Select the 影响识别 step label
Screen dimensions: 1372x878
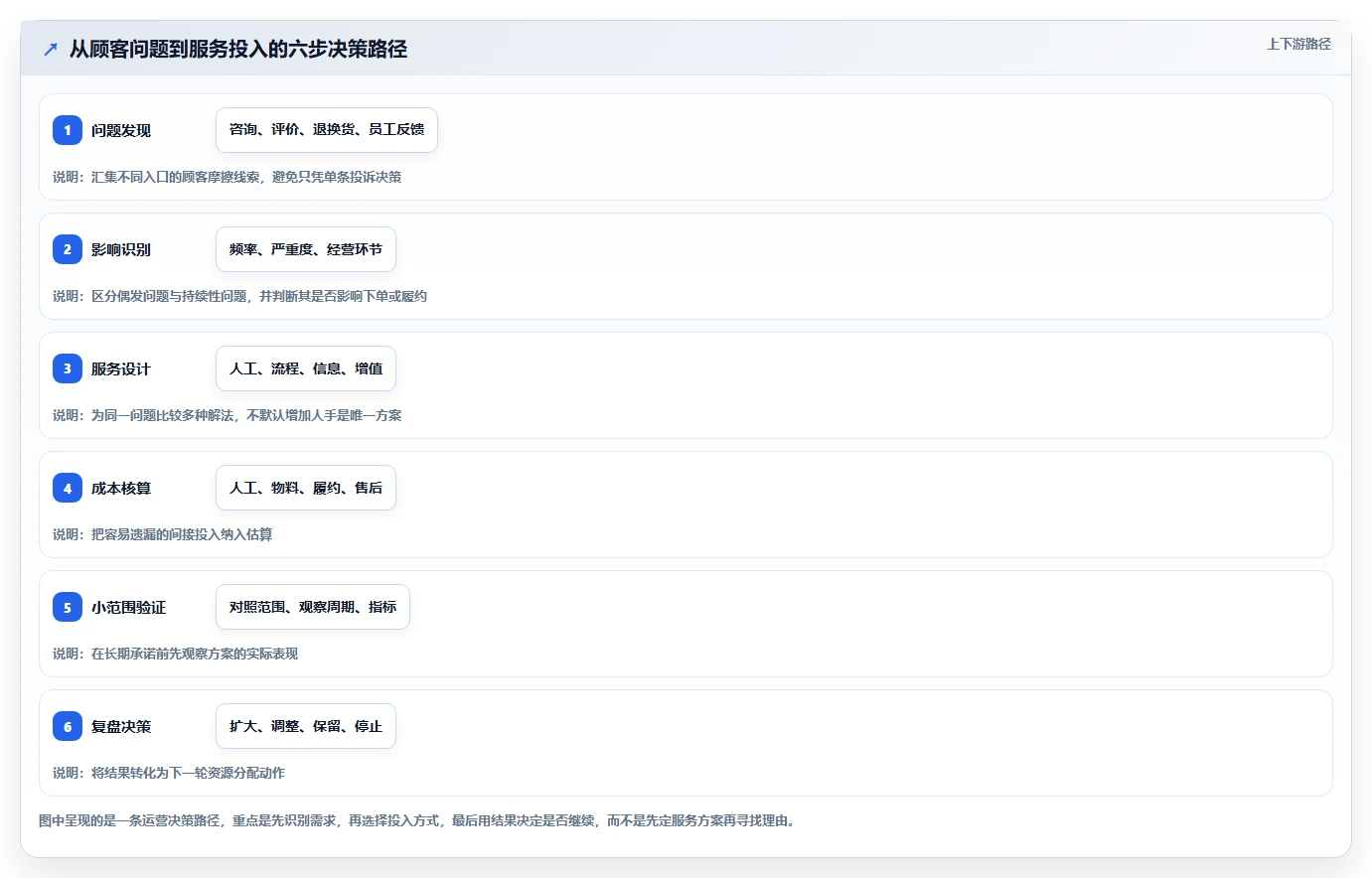[121, 249]
